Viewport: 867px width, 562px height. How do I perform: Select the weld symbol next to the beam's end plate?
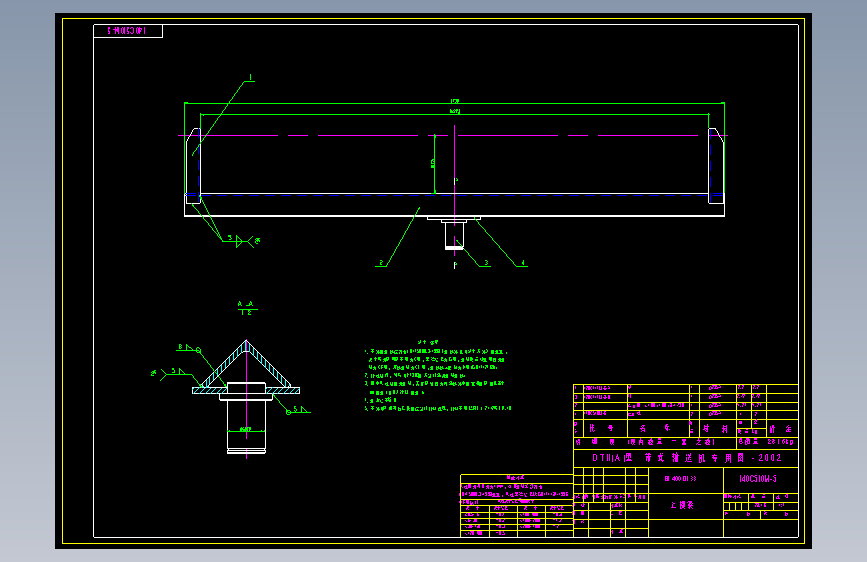point(241,241)
